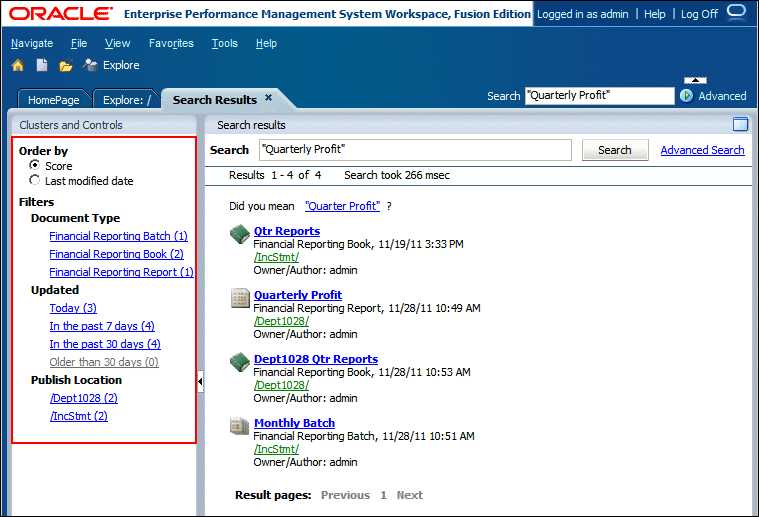Viewport: 759px width, 517px height.
Task: Click page 1 in result pages
Action: pyautogui.click(x=383, y=495)
